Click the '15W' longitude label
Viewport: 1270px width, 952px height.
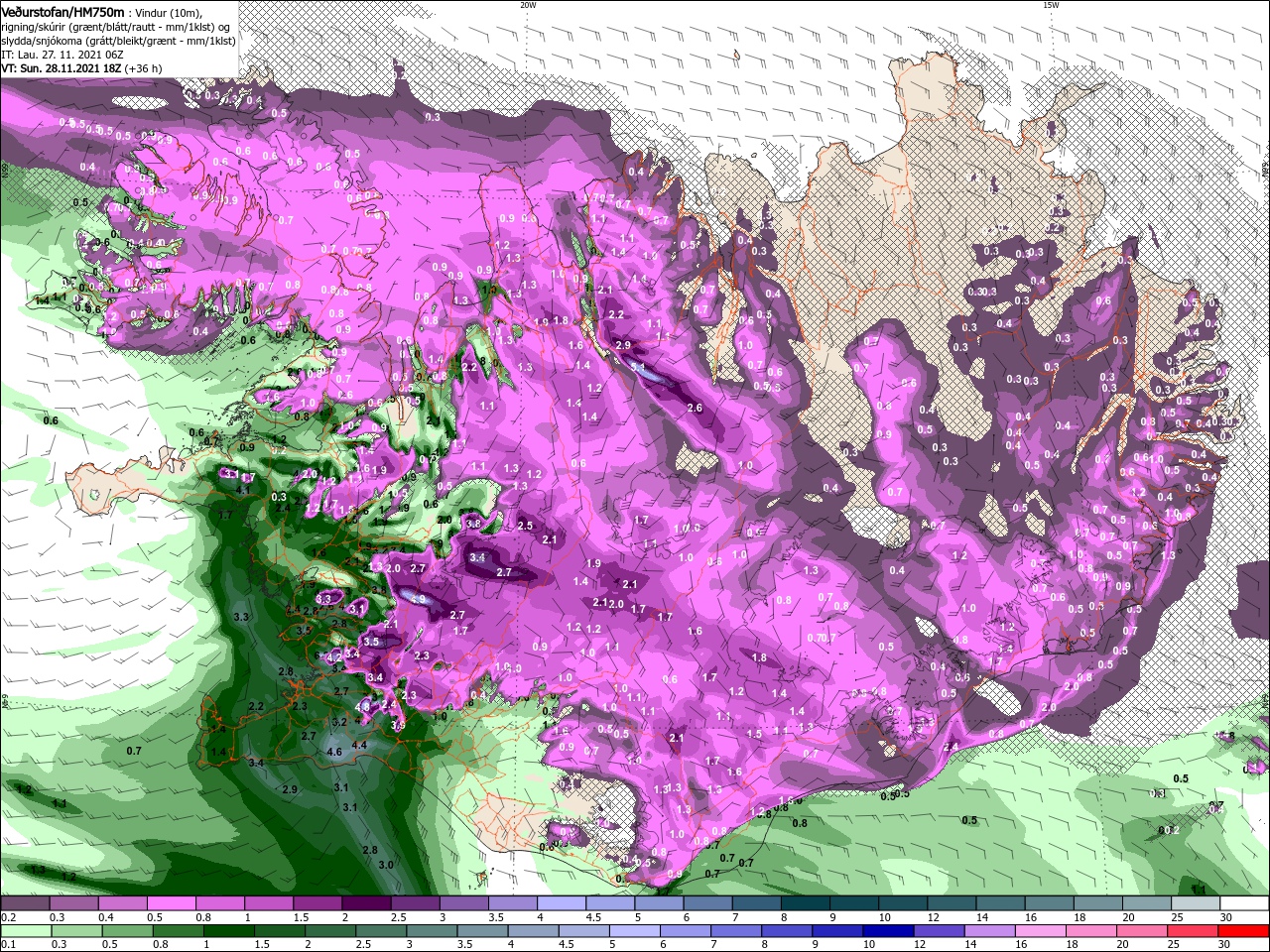pos(1050,5)
